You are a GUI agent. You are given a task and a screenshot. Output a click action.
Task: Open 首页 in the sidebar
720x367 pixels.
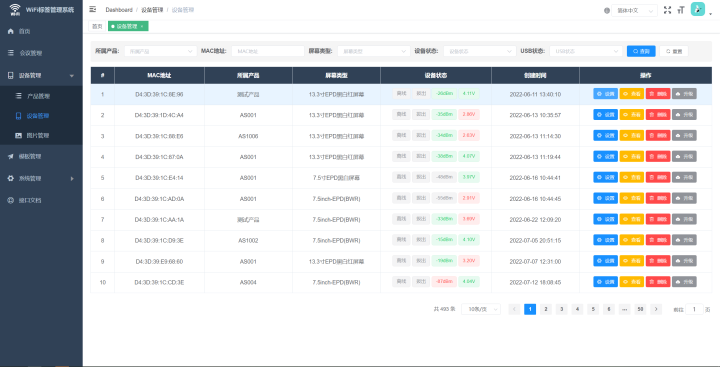(41, 32)
